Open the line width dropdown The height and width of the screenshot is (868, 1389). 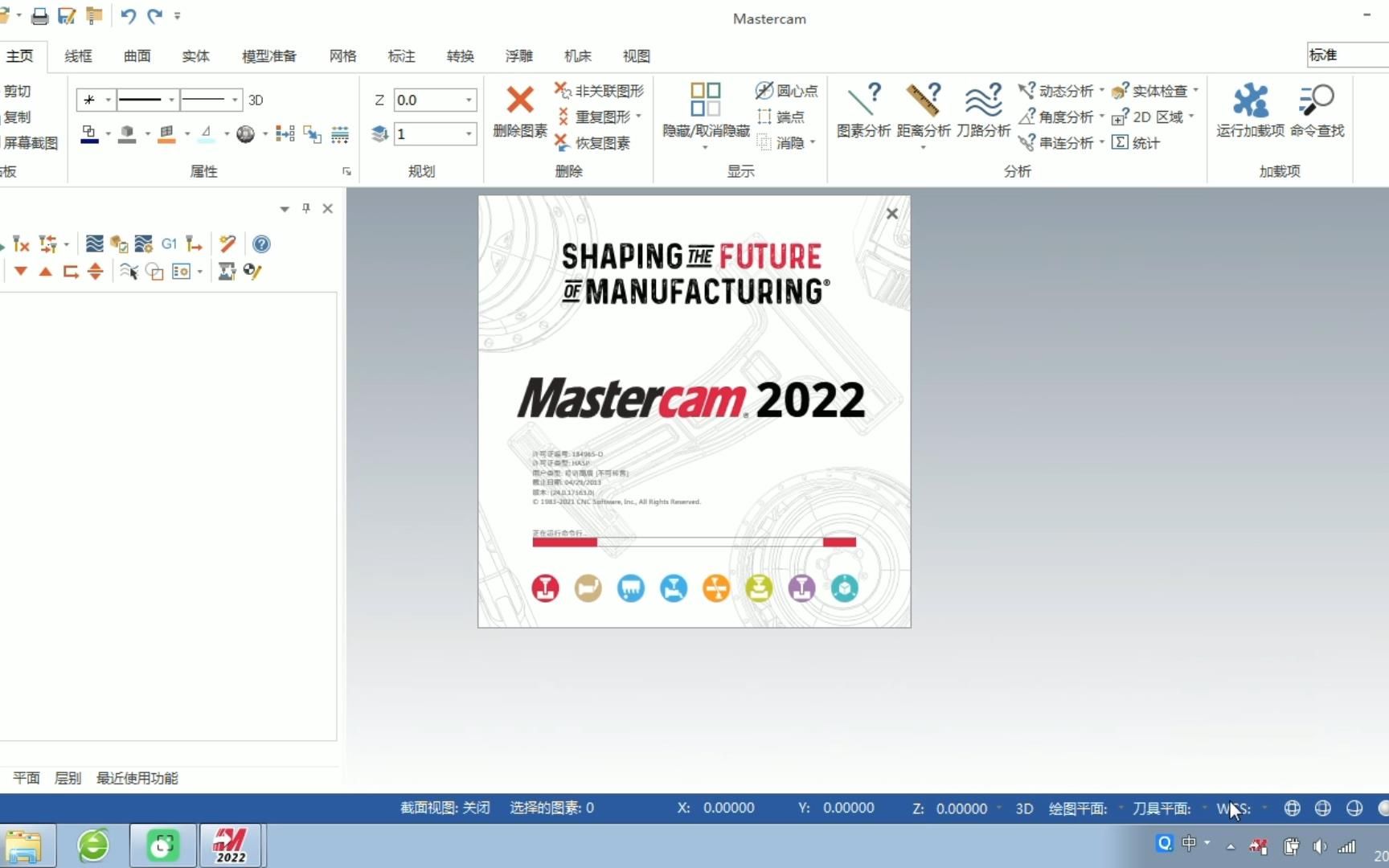point(235,100)
